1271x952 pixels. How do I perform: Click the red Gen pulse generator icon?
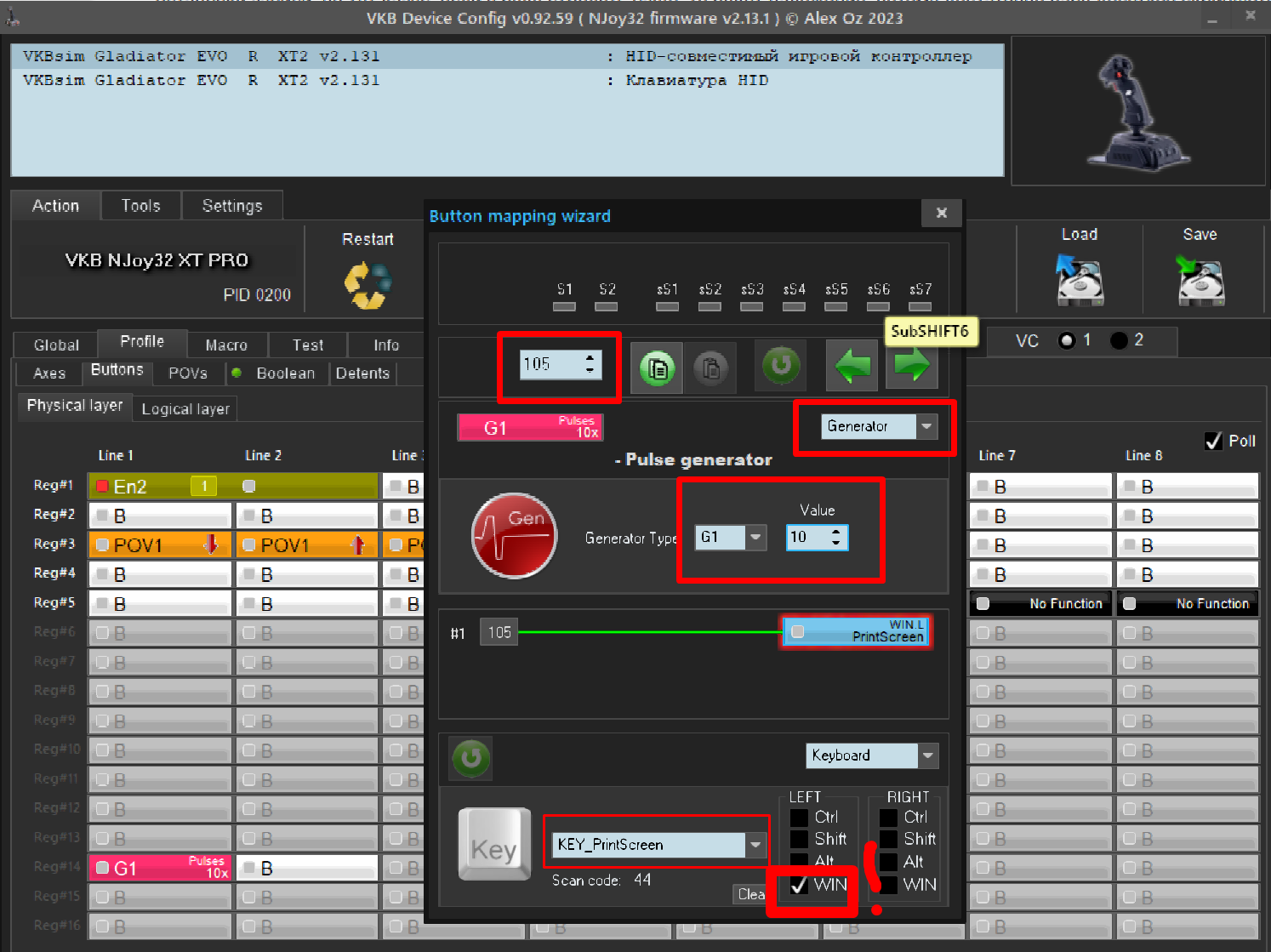pos(515,536)
